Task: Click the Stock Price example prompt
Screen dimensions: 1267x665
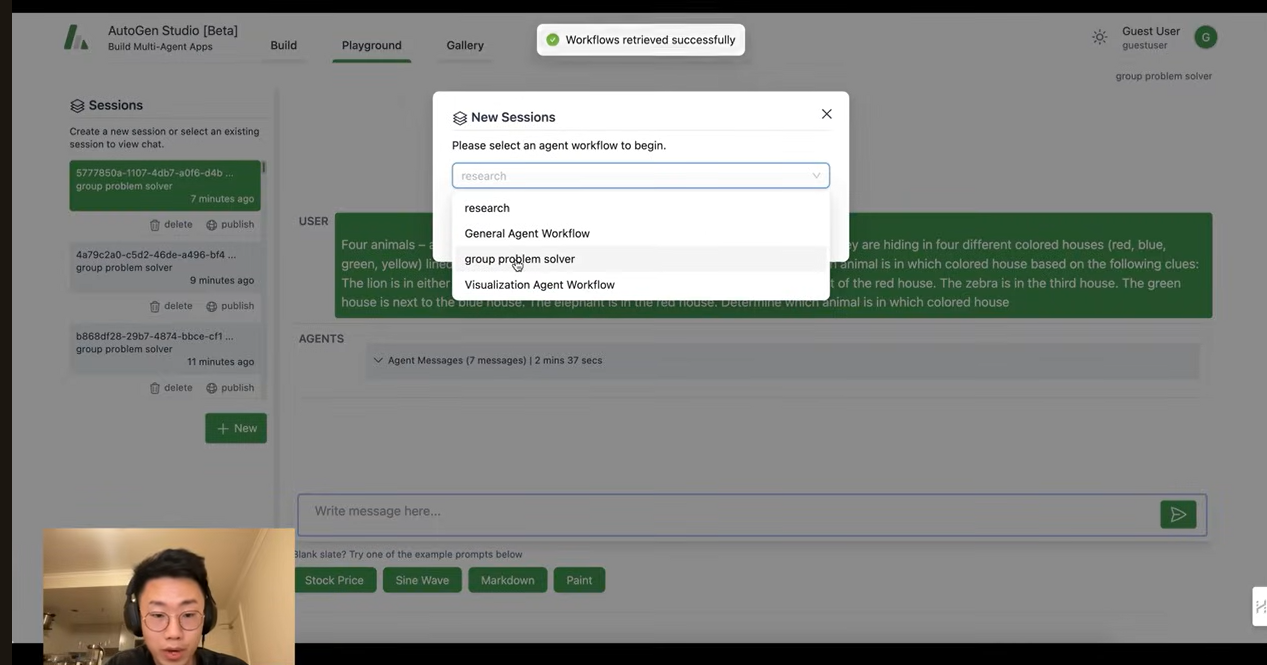Action: (x=334, y=580)
